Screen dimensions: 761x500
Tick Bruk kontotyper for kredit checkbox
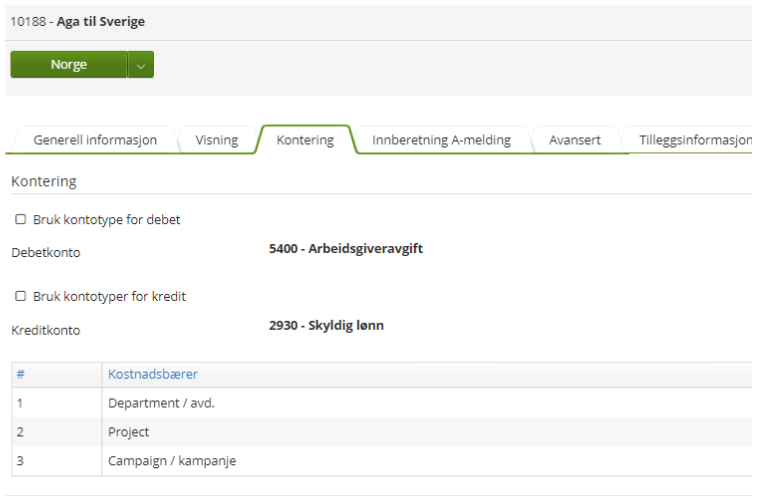click(20, 296)
